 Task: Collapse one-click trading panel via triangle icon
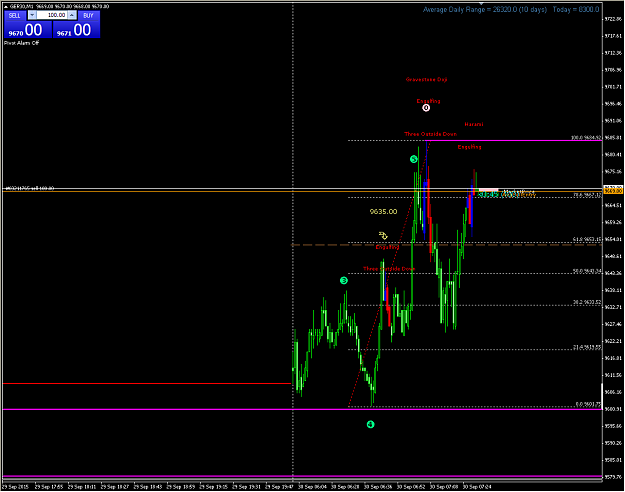pyautogui.click(x=6, y=7)
